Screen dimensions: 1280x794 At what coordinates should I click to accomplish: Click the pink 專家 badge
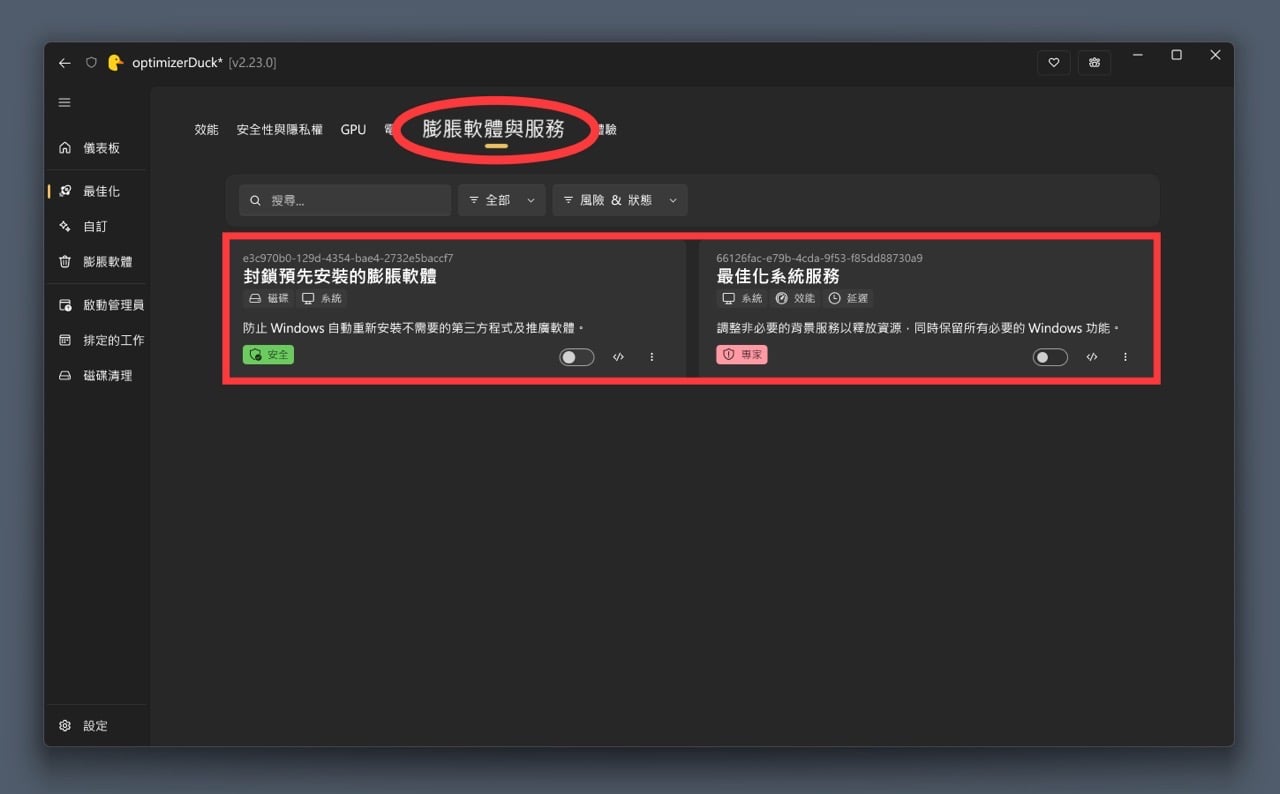click(742, 355)
